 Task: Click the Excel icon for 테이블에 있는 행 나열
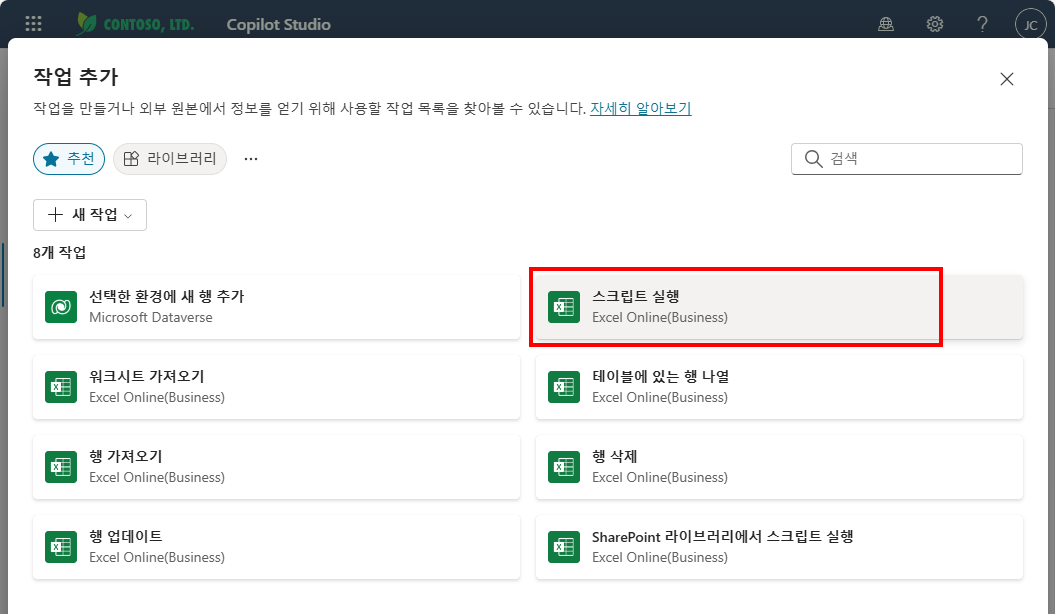[564, 387]
